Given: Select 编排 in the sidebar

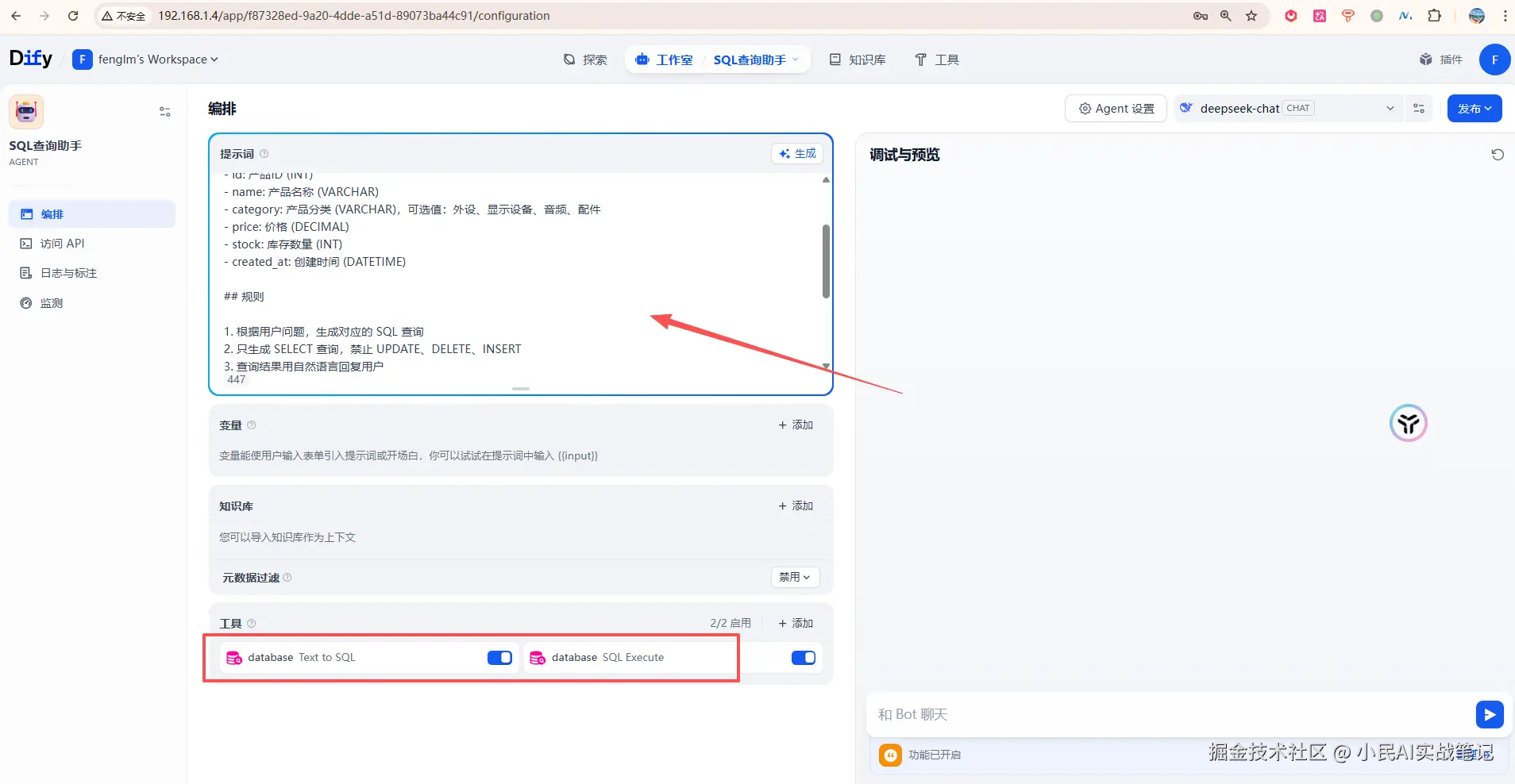Looking at the screenshot, I should pyautogui.click(x=92, y=214).
